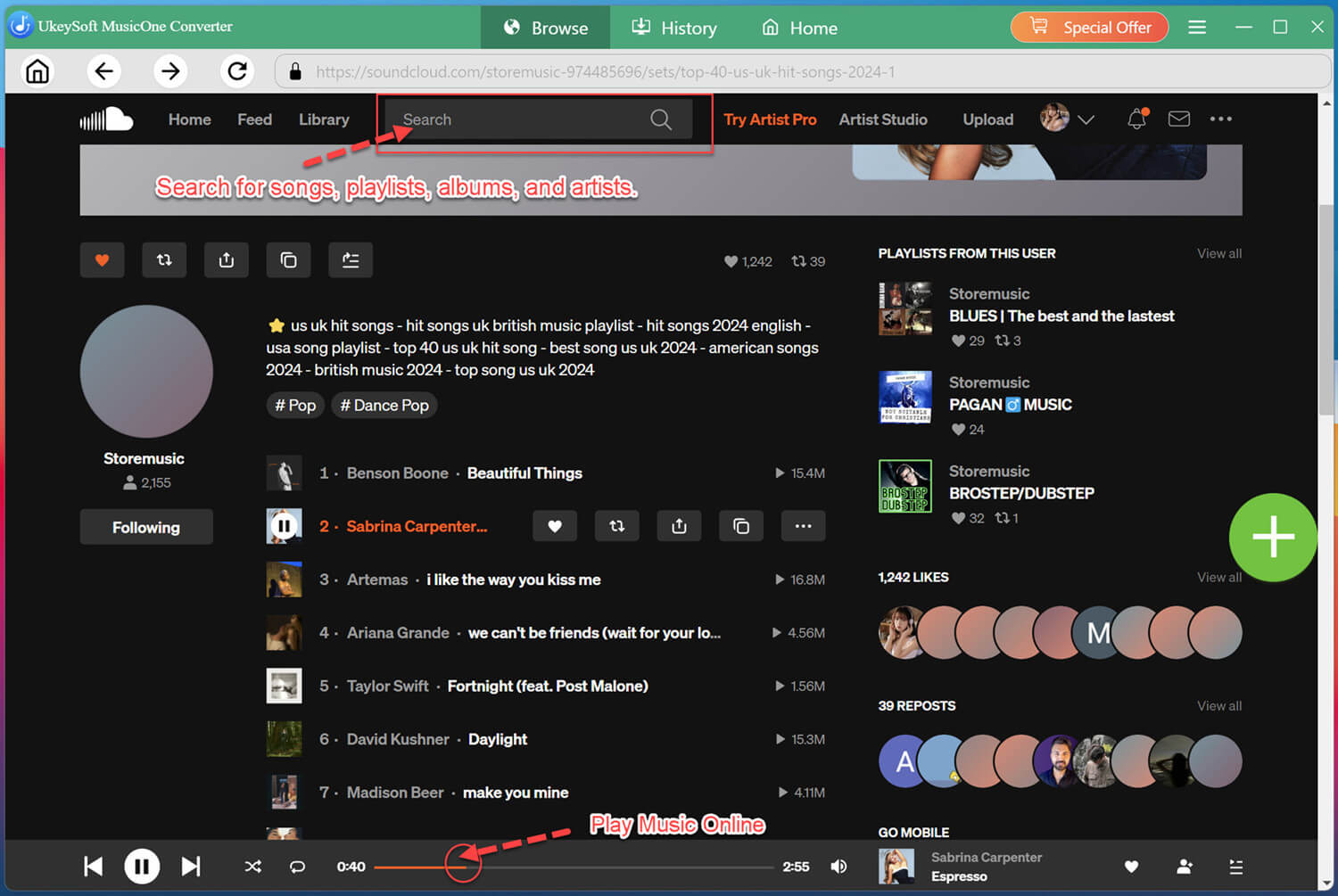Viewport: 1338px width, 896px height.
Task: Open the Next up queue list
Action: (x=1236, y=867)
